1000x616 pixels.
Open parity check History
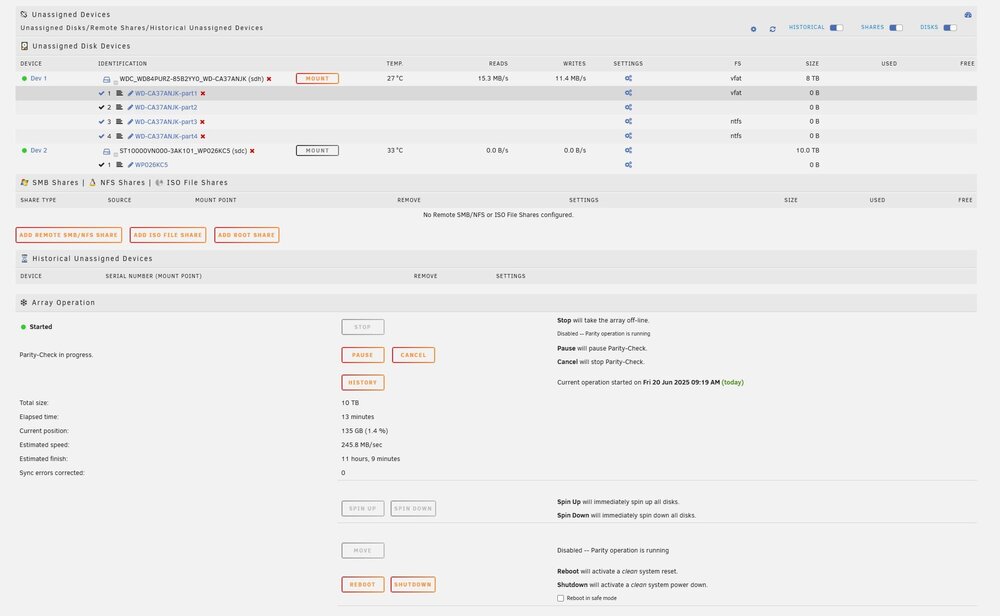coord(362,383)
